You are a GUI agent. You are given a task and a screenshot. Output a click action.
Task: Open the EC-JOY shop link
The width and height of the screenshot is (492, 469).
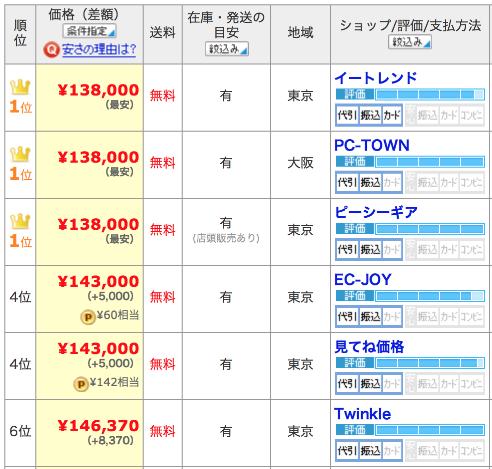tap(363, 280)
